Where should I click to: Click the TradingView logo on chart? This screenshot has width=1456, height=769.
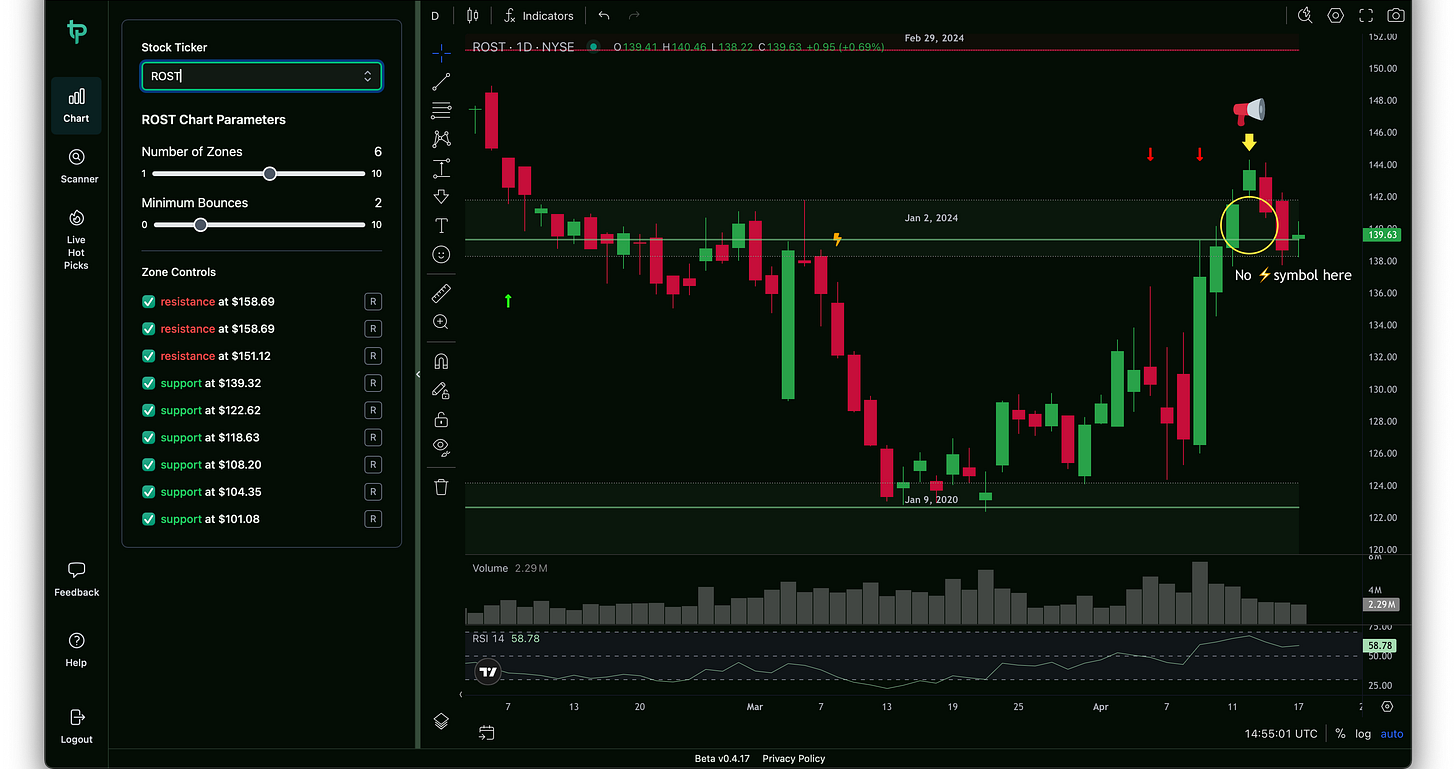coord(487,672)
